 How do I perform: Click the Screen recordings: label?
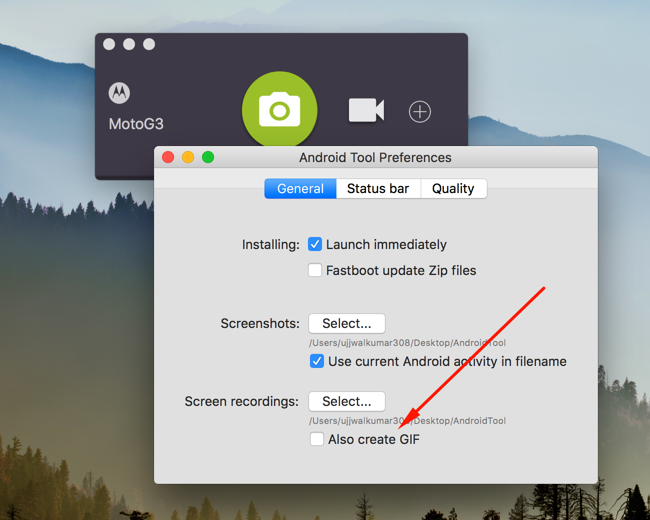pos(241,401)
